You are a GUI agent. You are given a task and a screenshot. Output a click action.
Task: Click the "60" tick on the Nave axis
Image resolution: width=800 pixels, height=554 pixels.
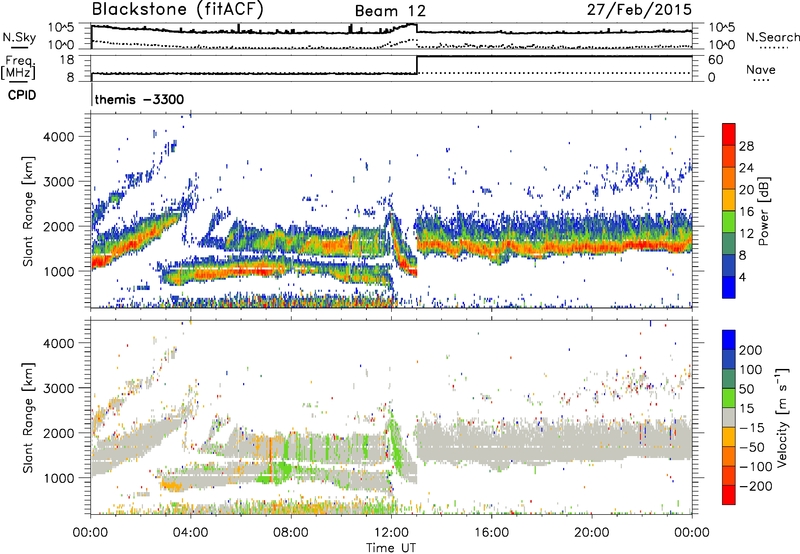pyautogui.click(x=715, y=60)
